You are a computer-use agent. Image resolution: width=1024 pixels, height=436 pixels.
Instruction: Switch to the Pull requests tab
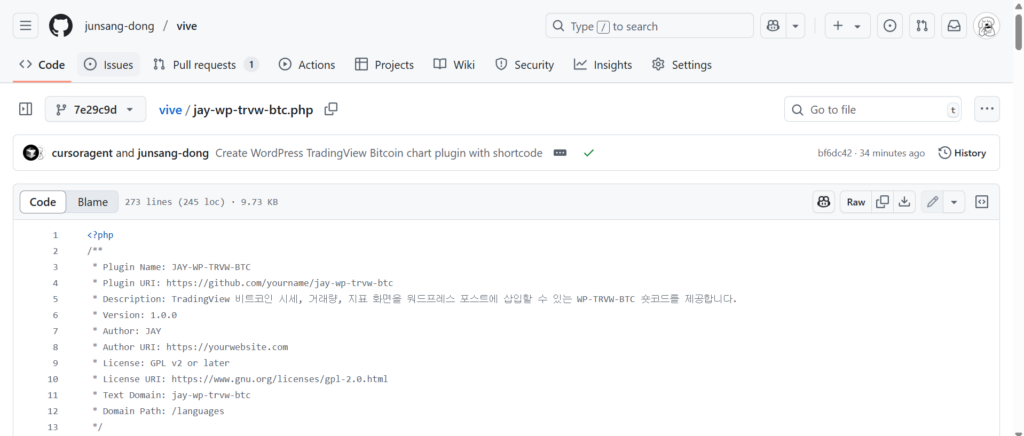click(x=205, y=65)
